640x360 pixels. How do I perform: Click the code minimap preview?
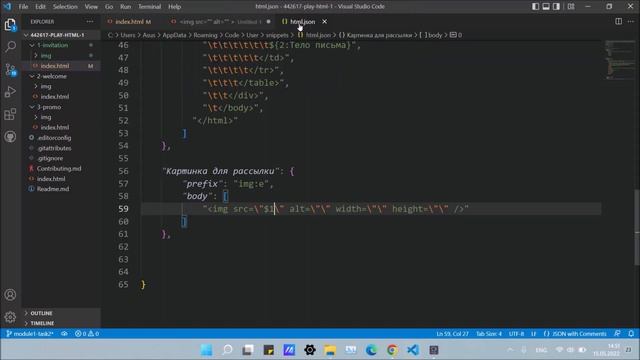[619, 60]
